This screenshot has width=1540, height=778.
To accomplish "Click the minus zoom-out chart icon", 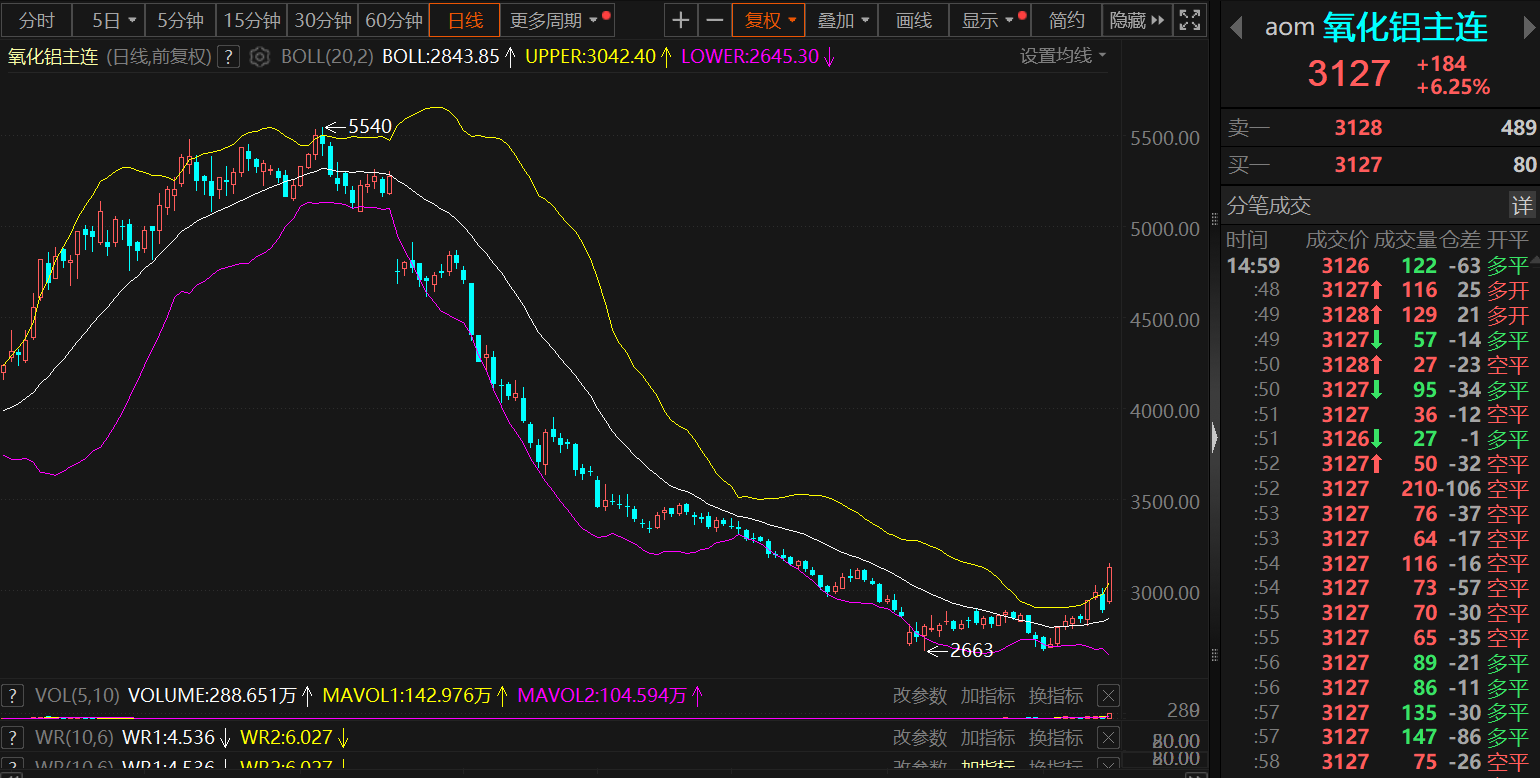I will click(713, 20).
